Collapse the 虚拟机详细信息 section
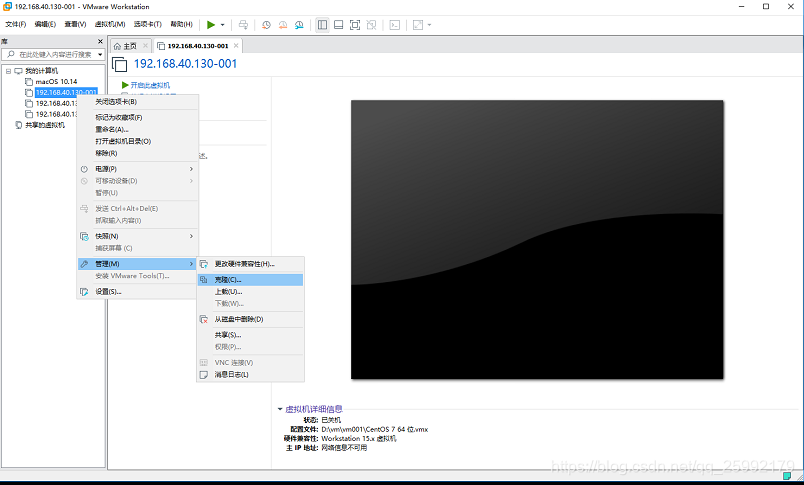The width and height of the screenshot is (804, 485). click(280, 409)
